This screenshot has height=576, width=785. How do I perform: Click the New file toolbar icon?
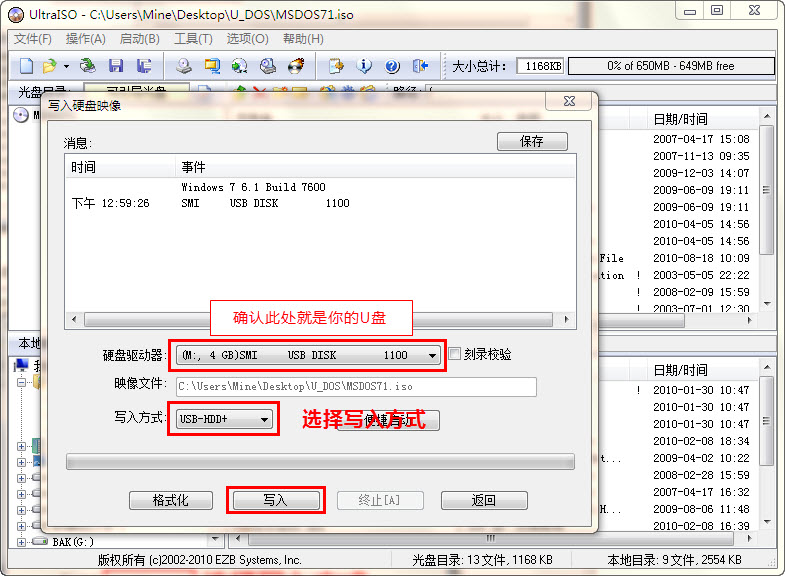tap(26, 66)
